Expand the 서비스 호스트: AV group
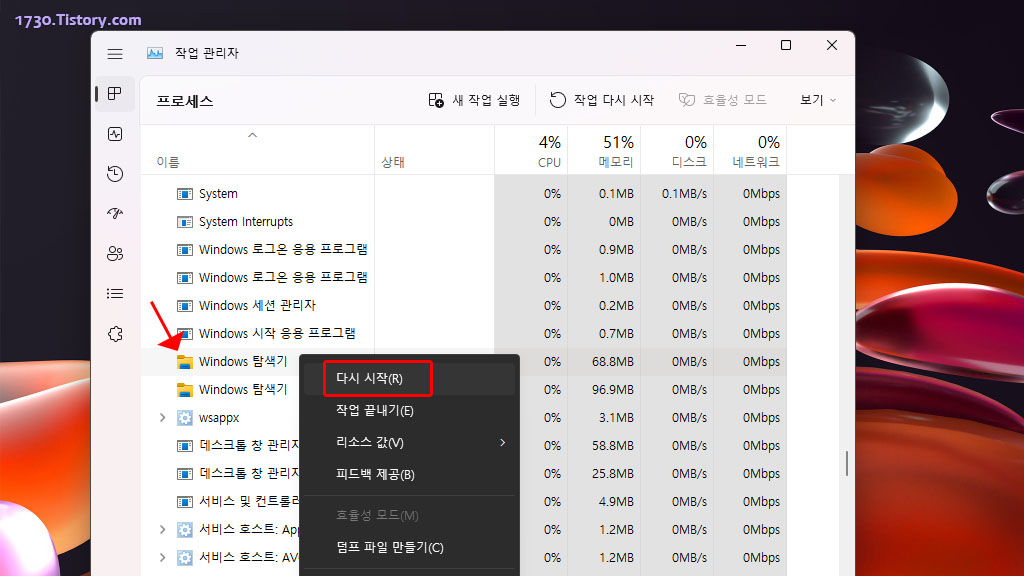The image size is (1024, 576). [163, 557]
